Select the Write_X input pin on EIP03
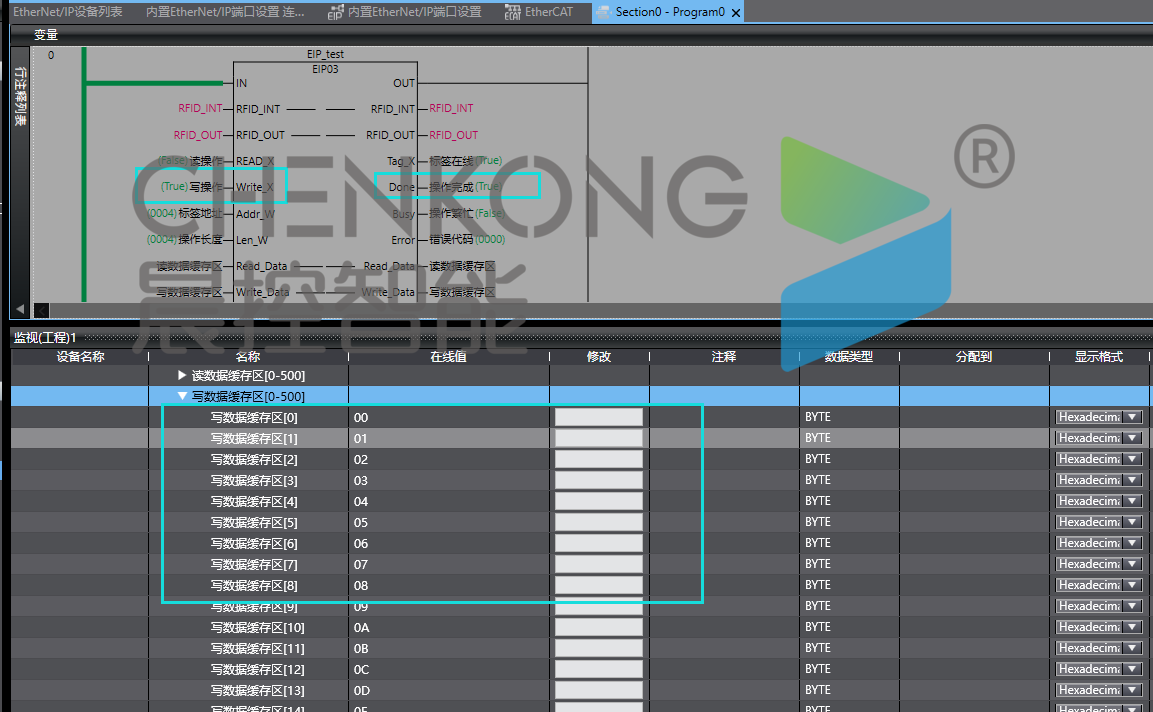The image size is (1153, 712). pos(254,187)
